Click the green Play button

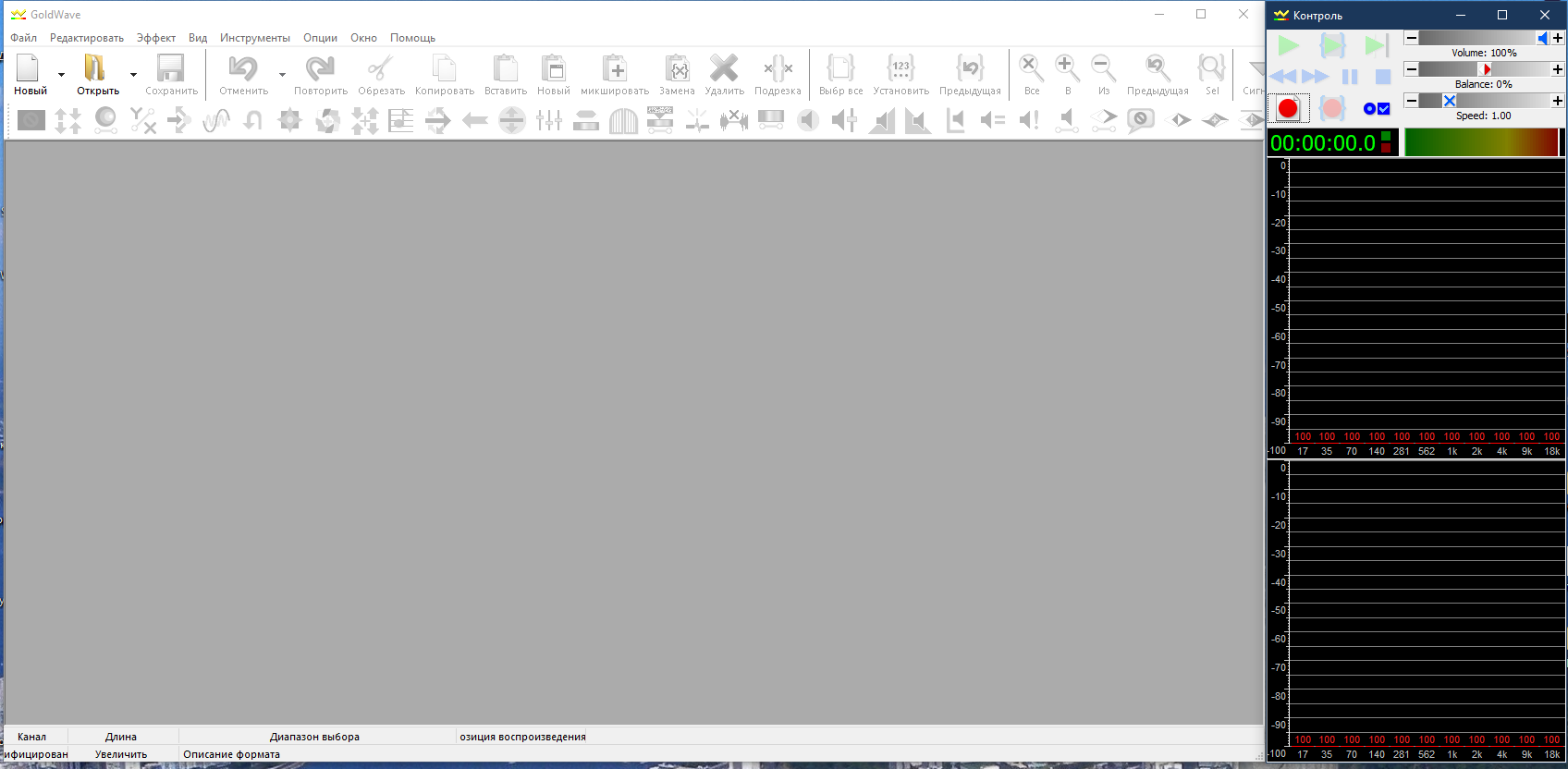1288,45
